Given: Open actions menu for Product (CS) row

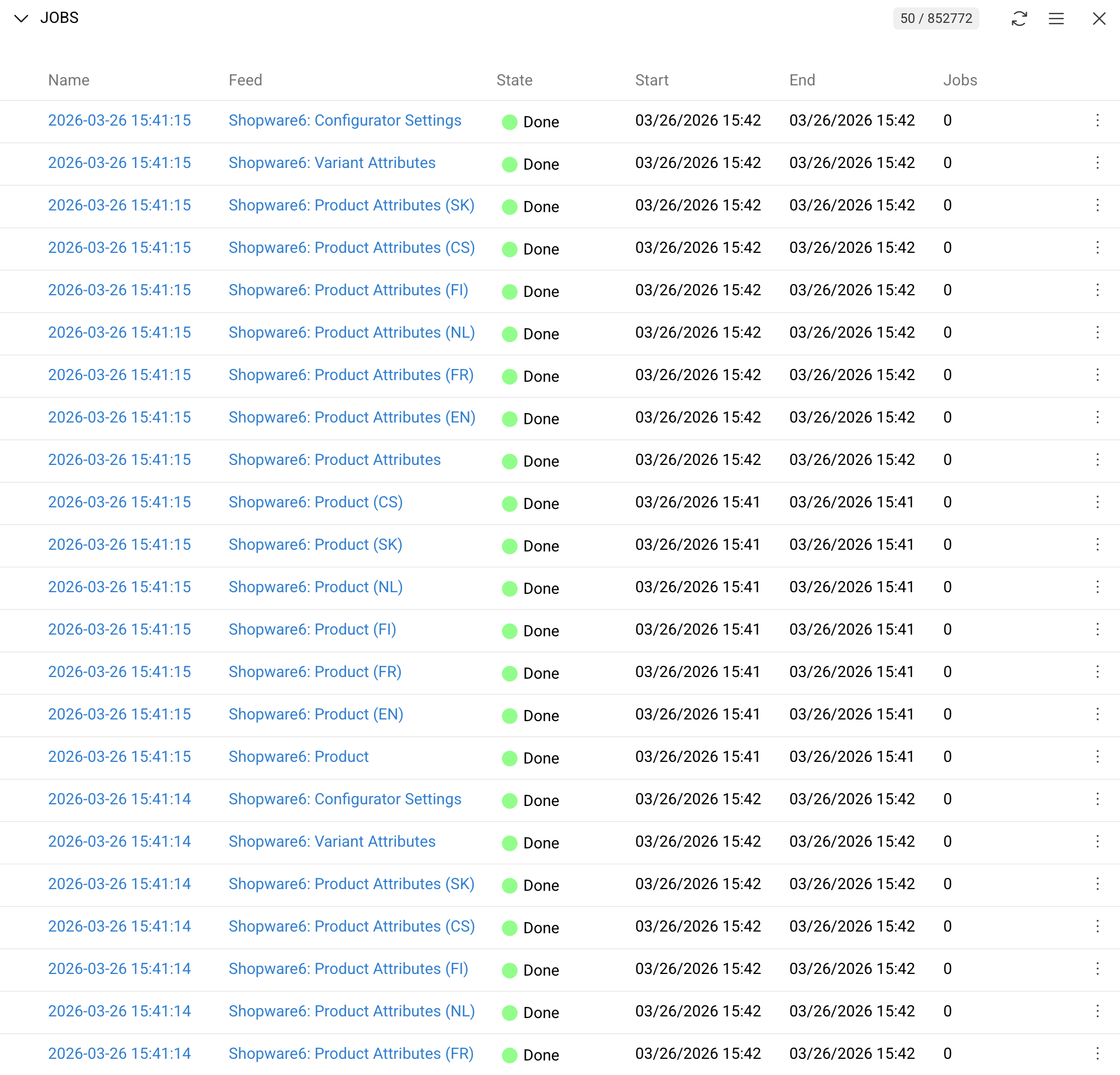Looking at the screenshot, I should pos(1097,502).
